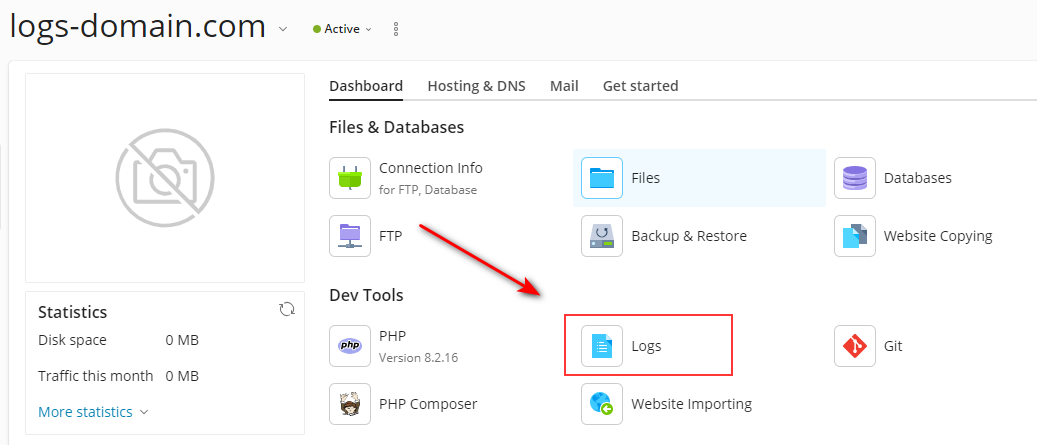Switch to the Mail tab

tap(564, 86)
